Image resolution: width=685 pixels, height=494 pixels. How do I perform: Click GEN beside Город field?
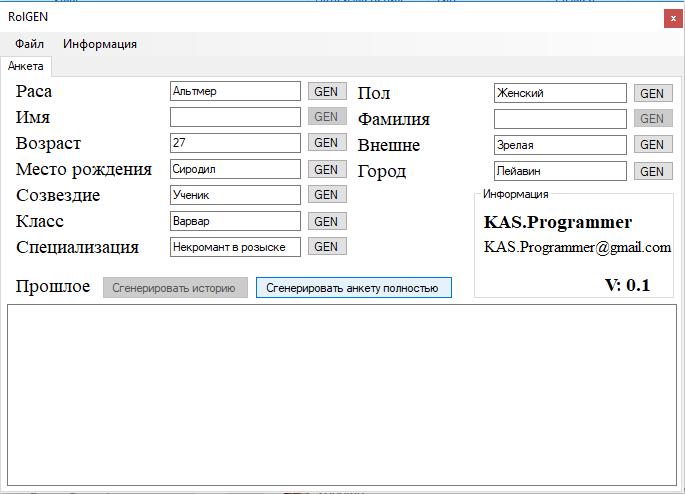[651, 171]
